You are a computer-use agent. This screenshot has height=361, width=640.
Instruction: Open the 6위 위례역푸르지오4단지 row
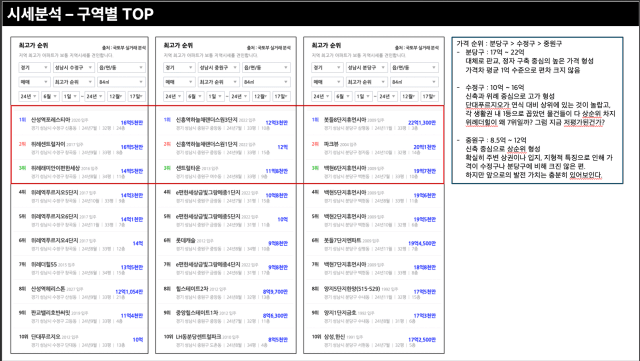80,244
